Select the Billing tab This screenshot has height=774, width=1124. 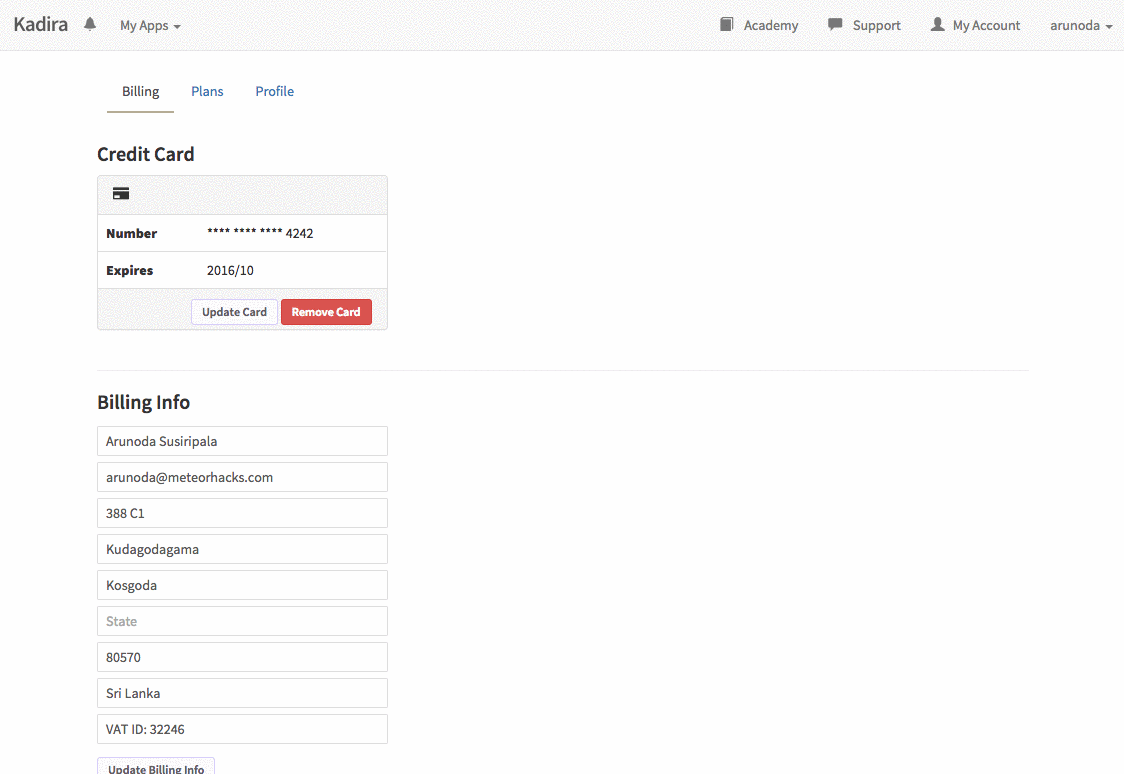(x=140, y=91)
